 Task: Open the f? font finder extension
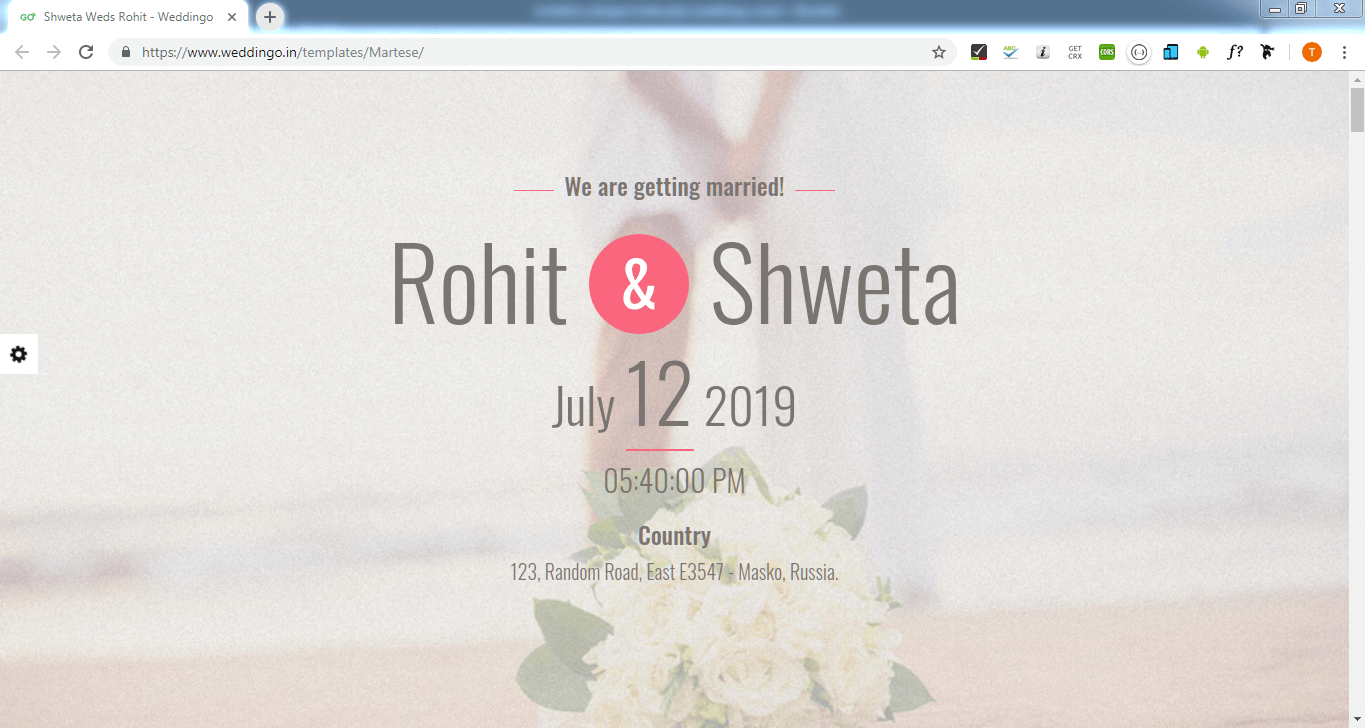click(x=1235, y=52)
